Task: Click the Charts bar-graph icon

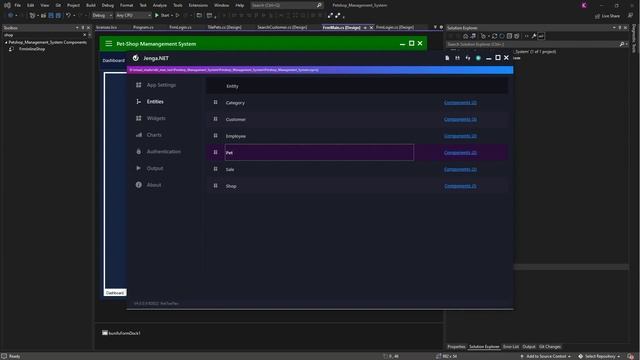Action: coord(139,135)
